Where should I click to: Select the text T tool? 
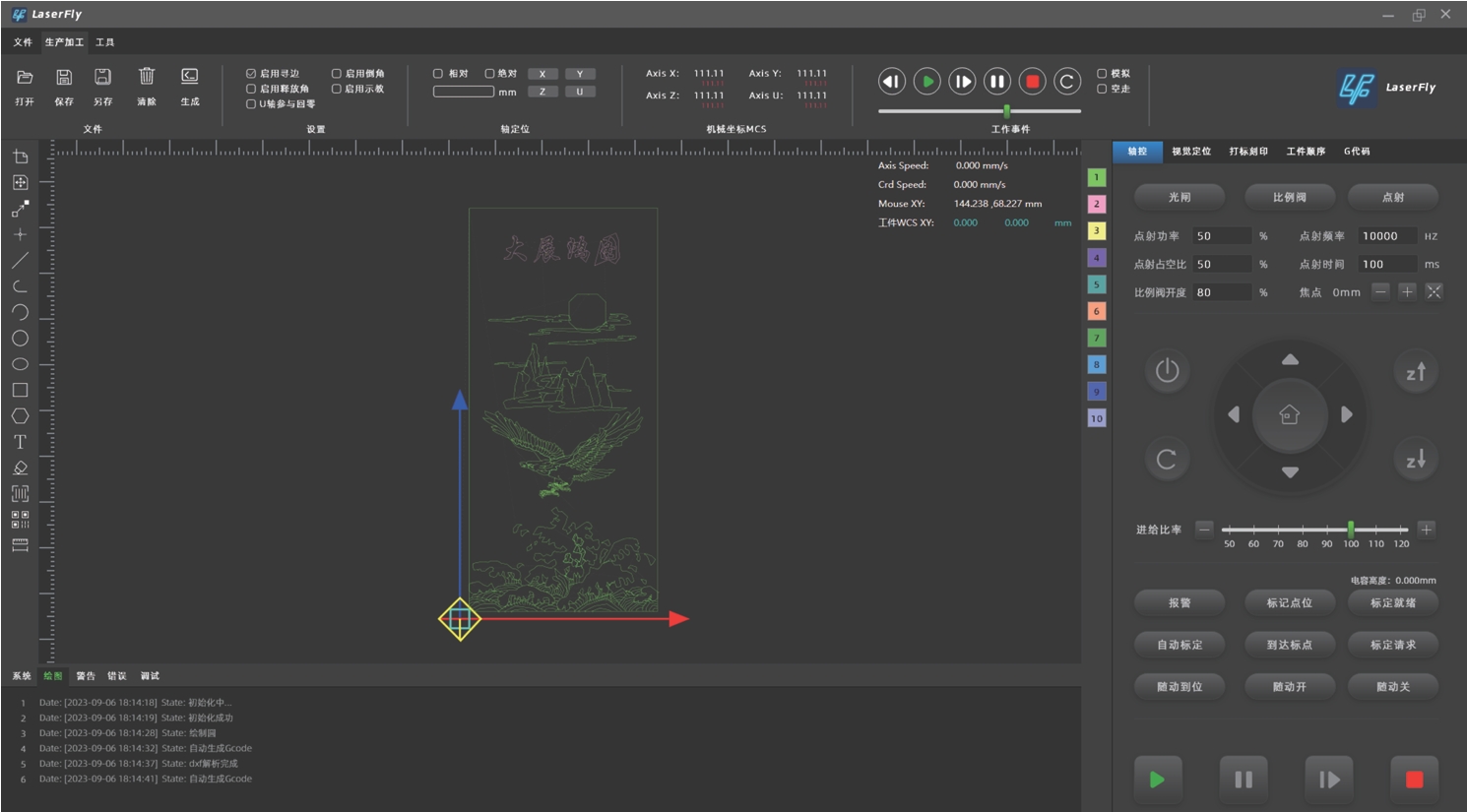click(20, 442)
